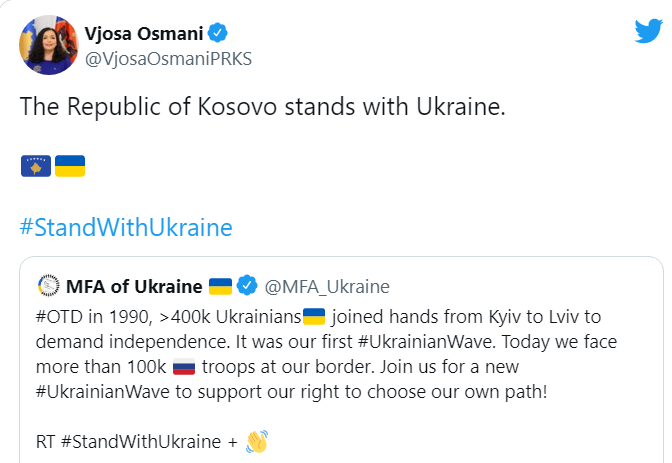Click Vjosa Osmani's blue verified badge
The height and width of the screenshot is (463, 672).
coord(218,33)
